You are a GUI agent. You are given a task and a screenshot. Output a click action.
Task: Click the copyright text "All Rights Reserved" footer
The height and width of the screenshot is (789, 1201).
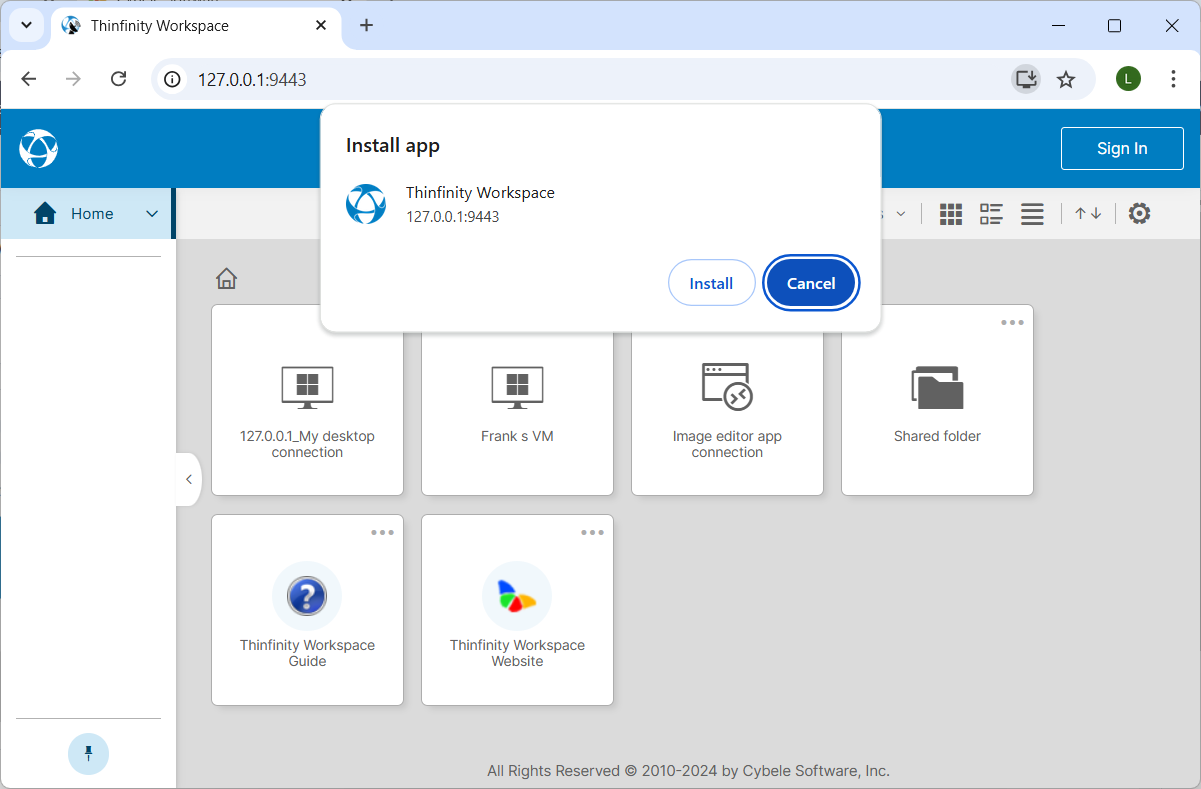(x=688, y=771)
